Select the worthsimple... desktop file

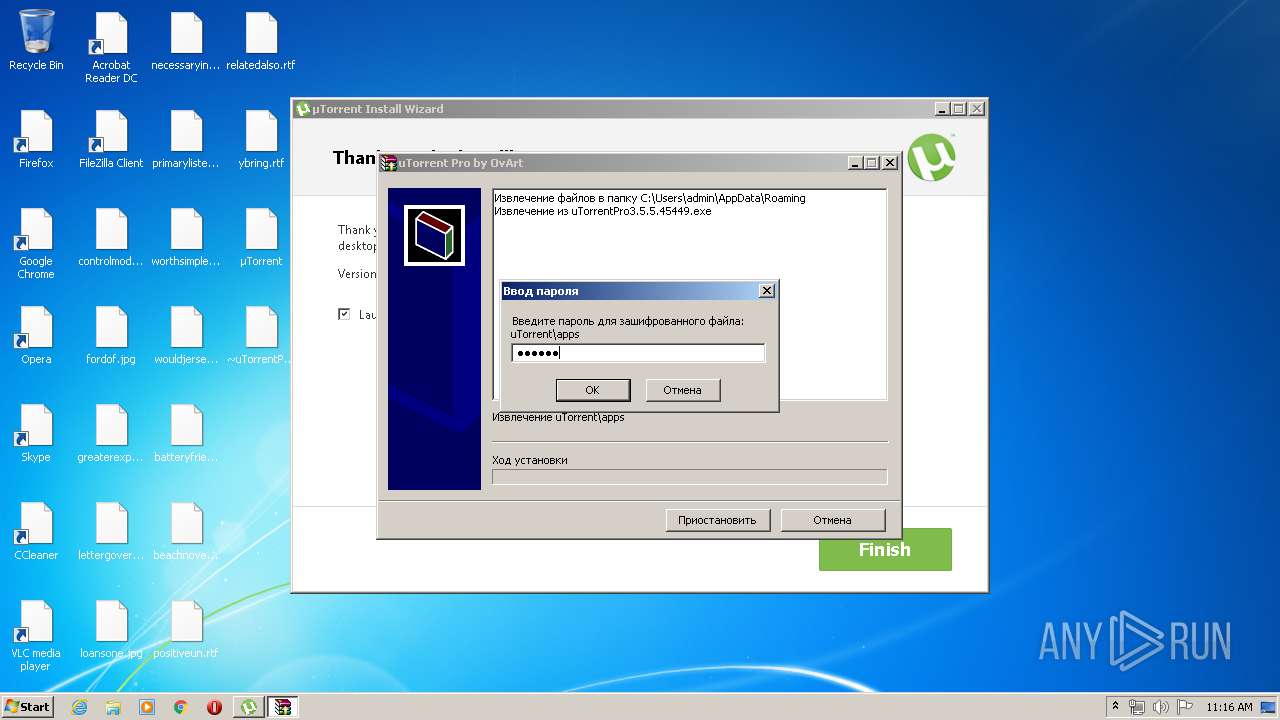coord(186,236)
